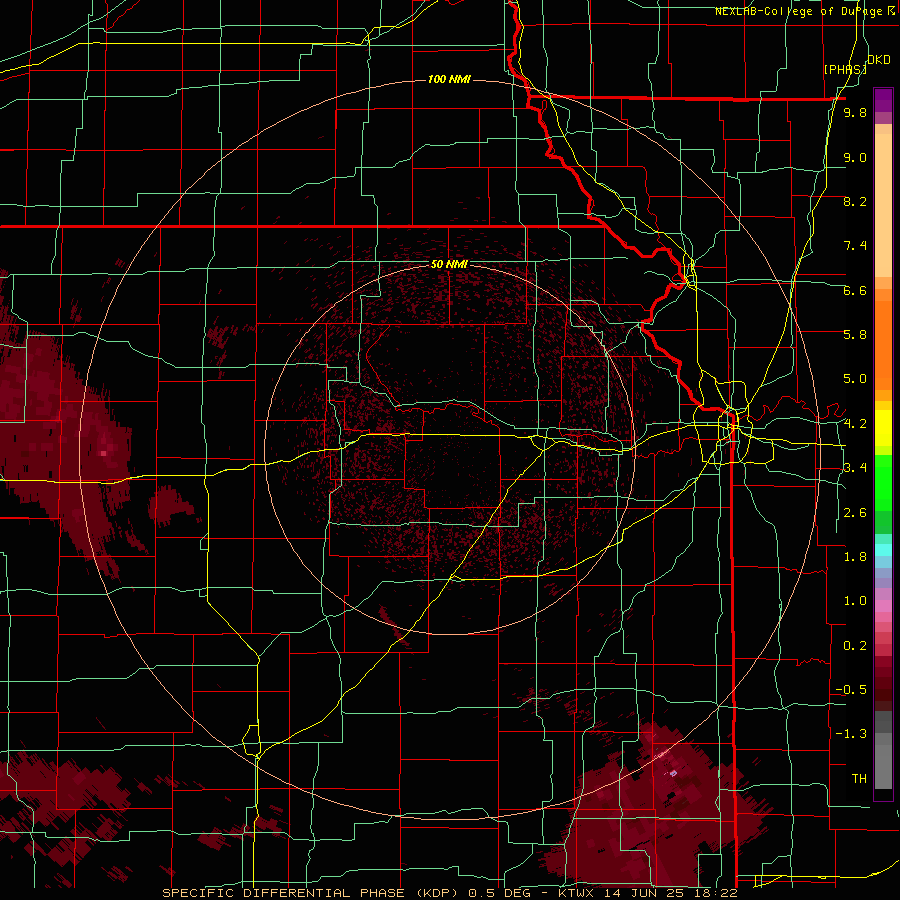
Task: Click the SPECIFIC DIFFERENTIAL PHASE (KDP) product title
Action: (x=311, y=893)
